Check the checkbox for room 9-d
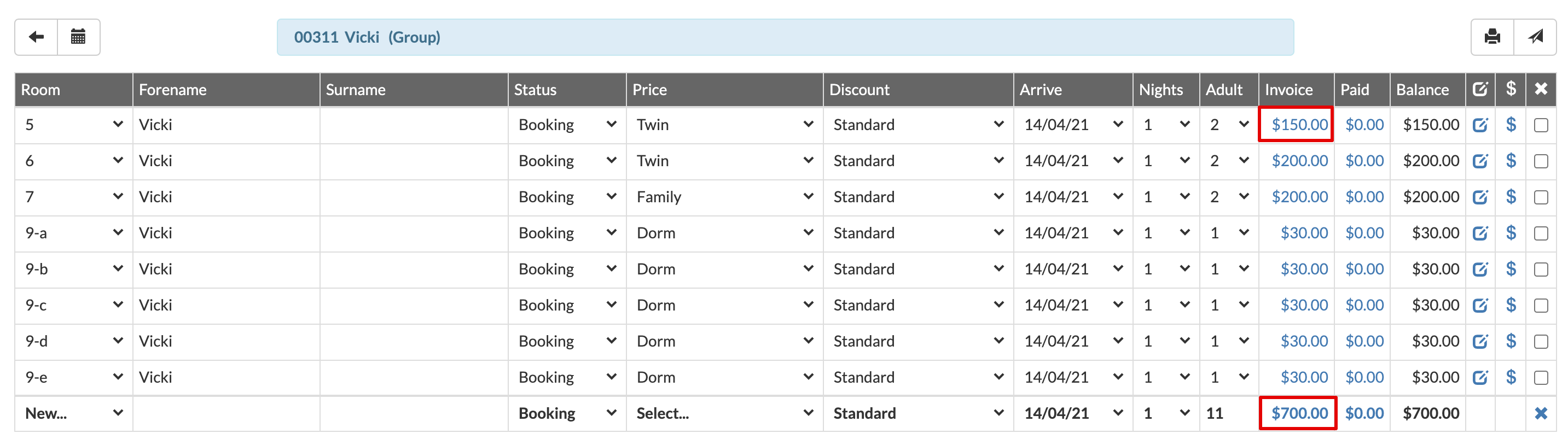Image resolution: width=1568 pixels, height=445 pixels. [x=1541, y=342]
